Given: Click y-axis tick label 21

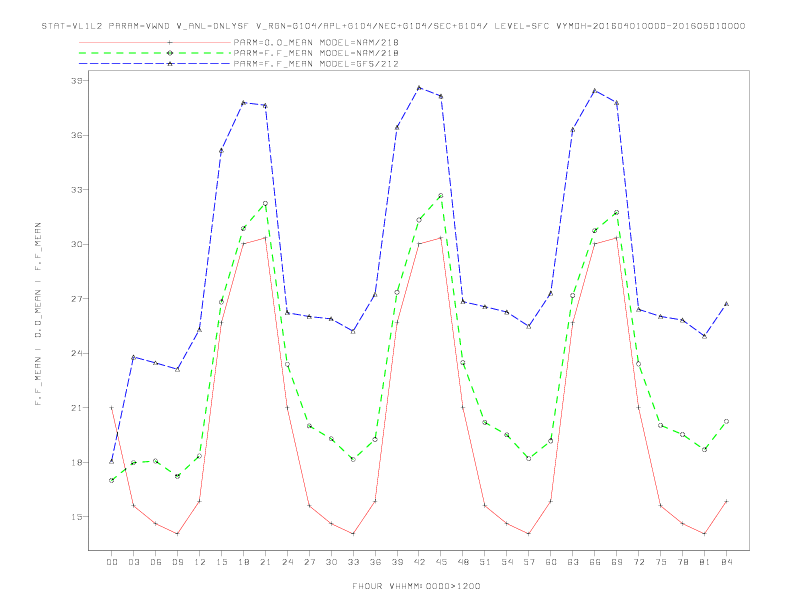Looking at the screenshot, I should point(76,408).
